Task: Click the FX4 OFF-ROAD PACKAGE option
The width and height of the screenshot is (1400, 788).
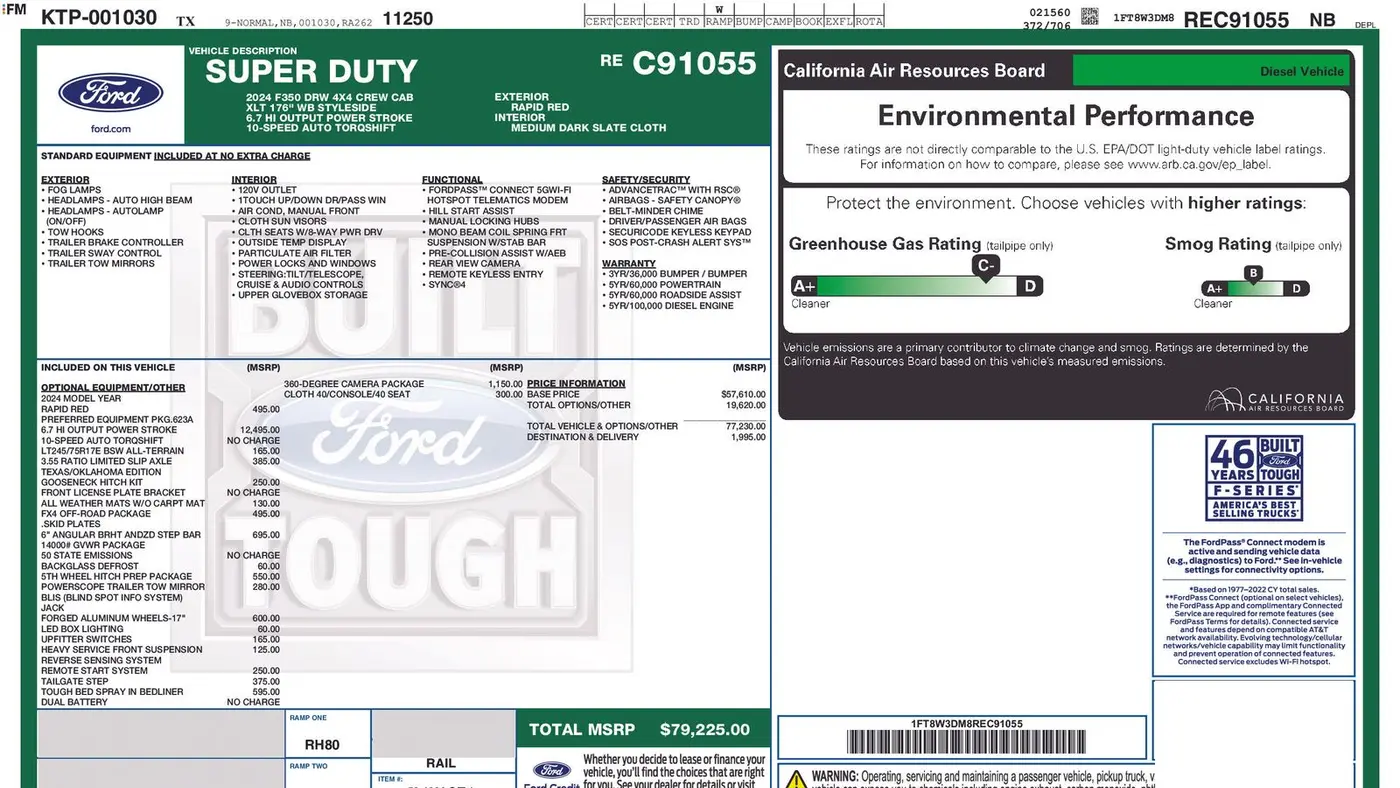Action: 96,514
